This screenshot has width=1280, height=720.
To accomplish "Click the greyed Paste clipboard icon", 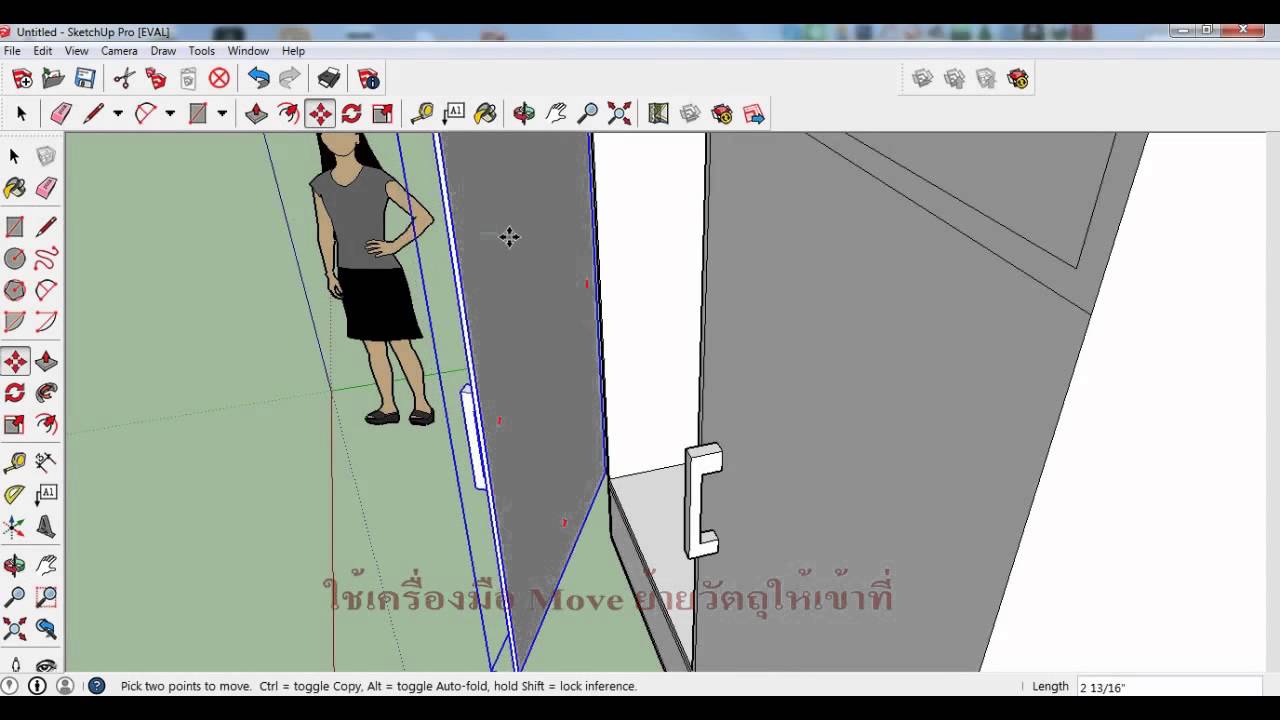I will [x=188, y=78].
